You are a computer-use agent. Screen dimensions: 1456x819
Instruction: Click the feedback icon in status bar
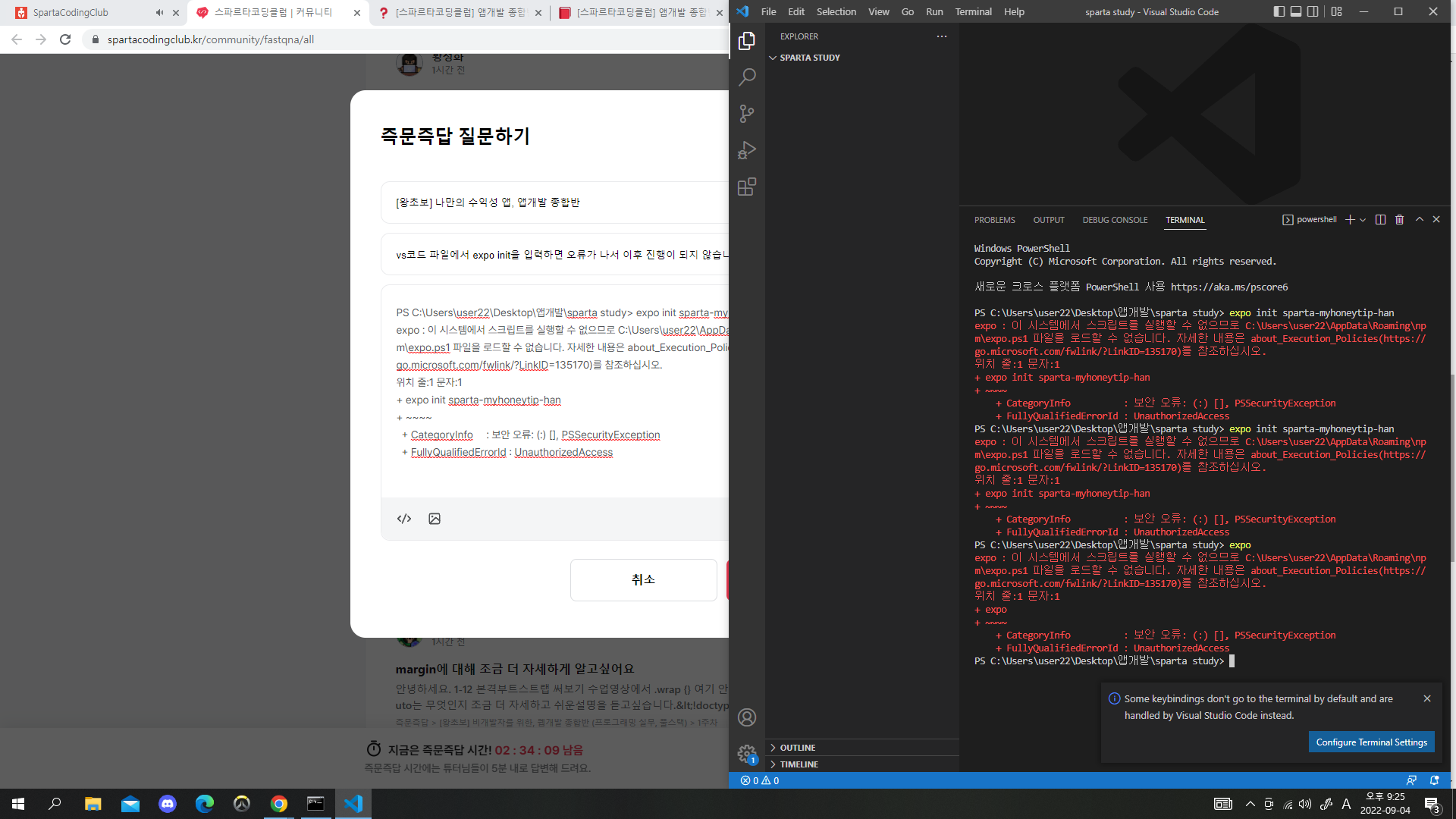[1411, 780]
